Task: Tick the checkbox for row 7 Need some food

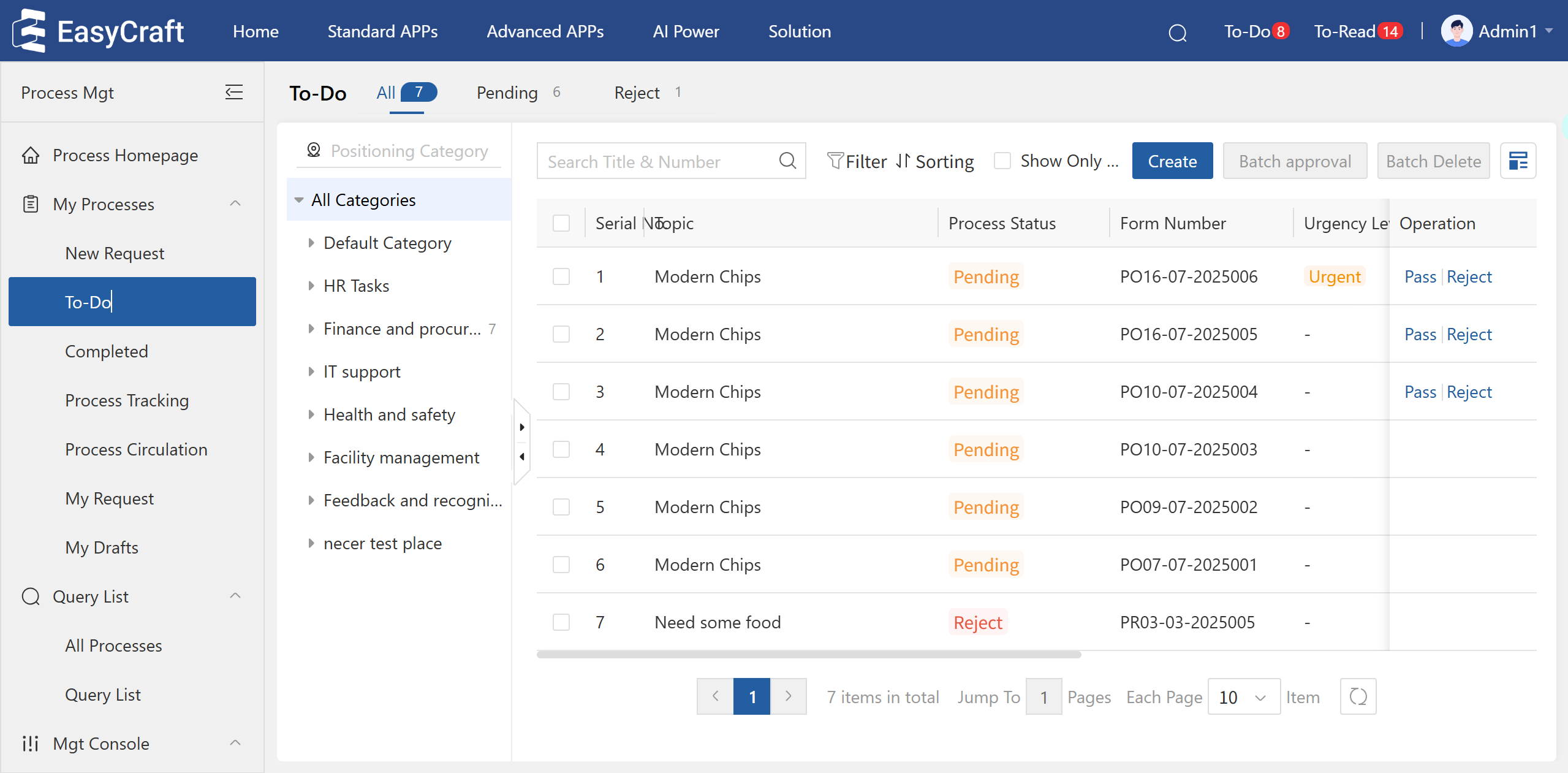Action: [561, 622]
